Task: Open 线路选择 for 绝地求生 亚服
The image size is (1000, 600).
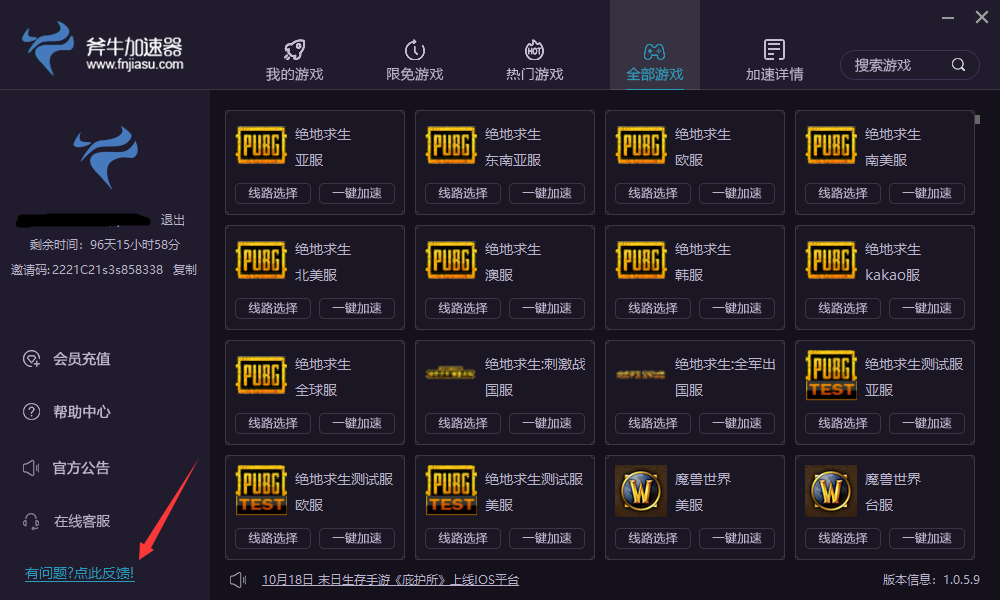Action: 271,193
